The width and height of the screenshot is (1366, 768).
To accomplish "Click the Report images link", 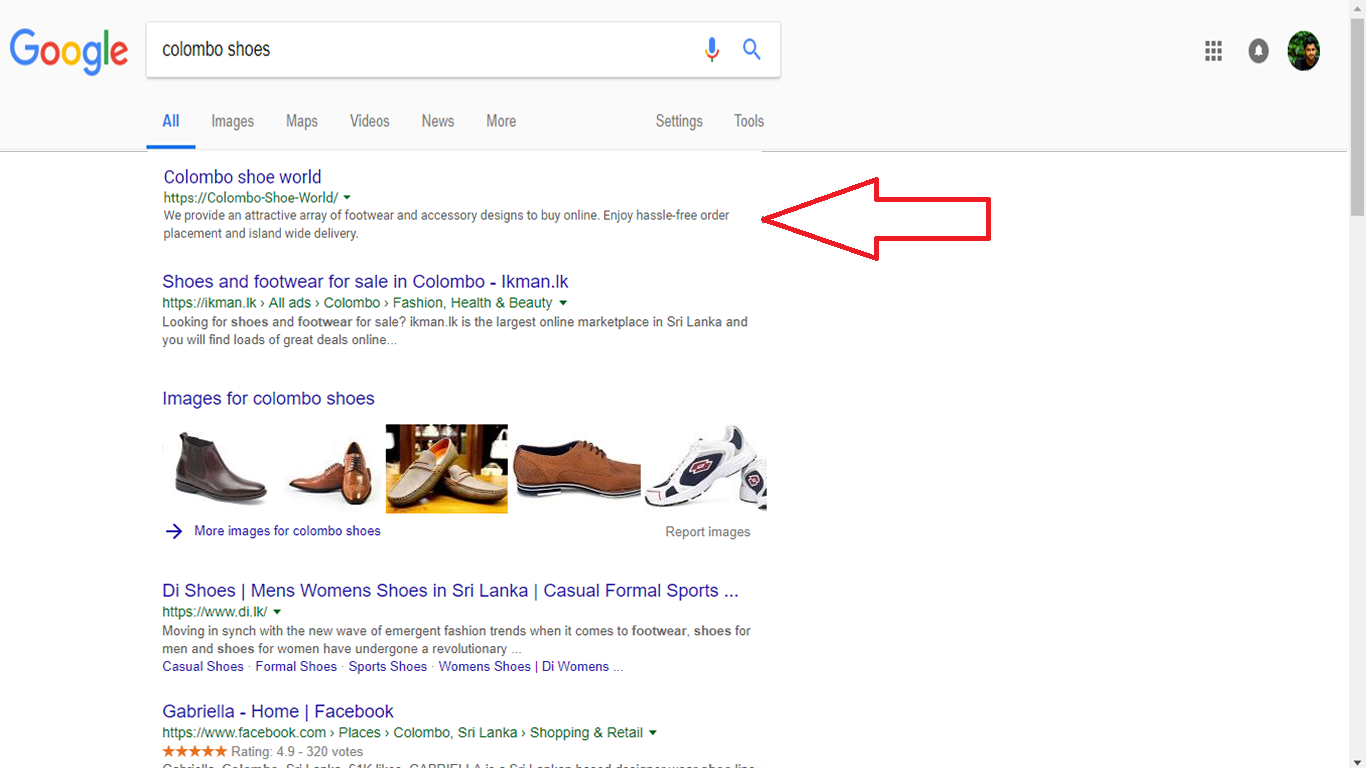I will 708,532.
